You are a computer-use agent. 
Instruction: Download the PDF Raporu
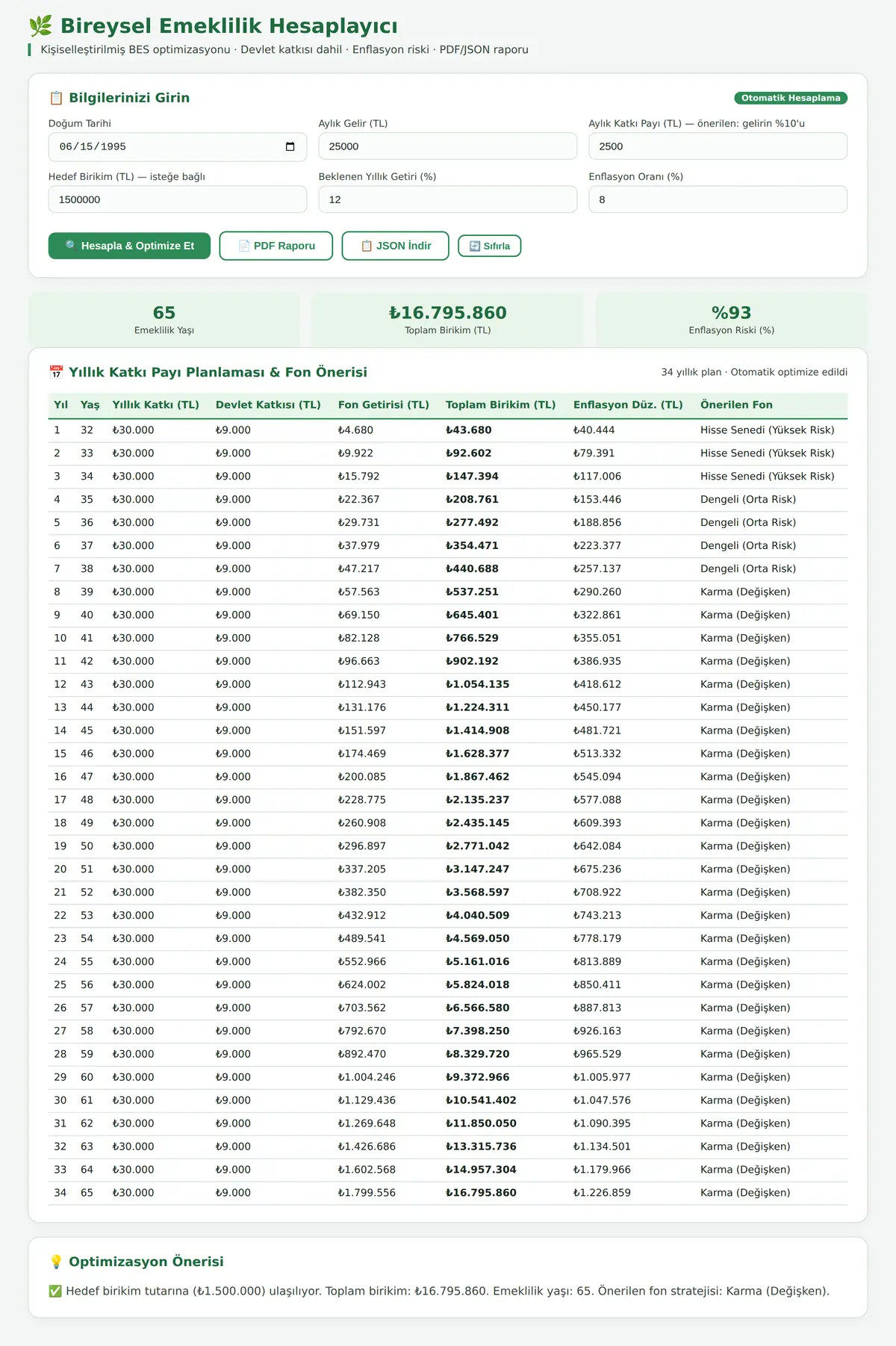276,246
